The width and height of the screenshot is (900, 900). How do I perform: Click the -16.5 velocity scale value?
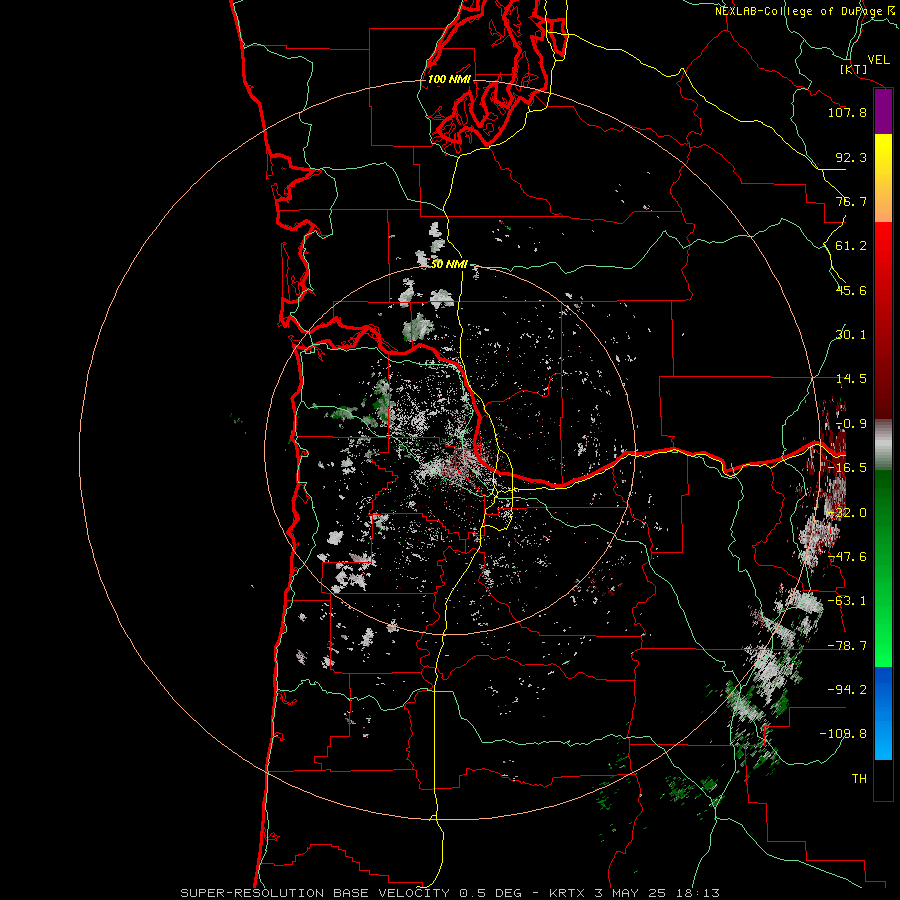pos(847,468)
